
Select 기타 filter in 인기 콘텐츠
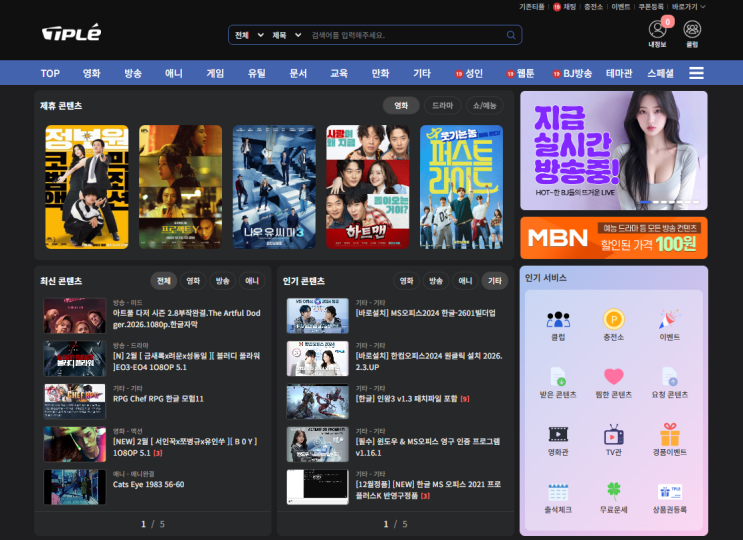click(x=495, y=281)
